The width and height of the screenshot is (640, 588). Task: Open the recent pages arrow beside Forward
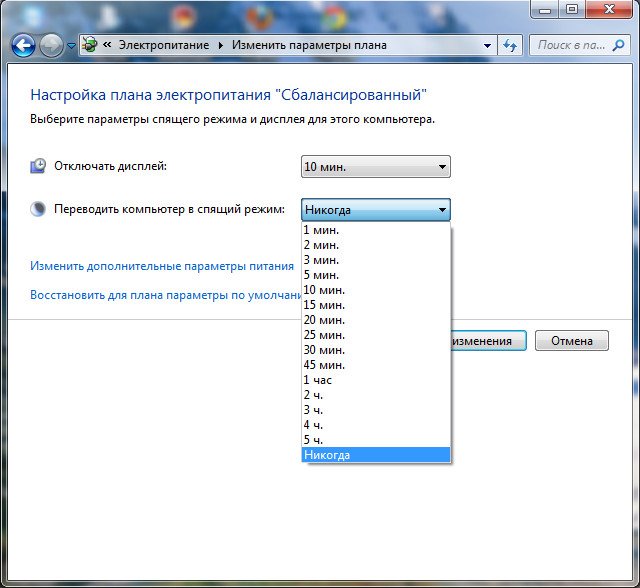[71, 46]
